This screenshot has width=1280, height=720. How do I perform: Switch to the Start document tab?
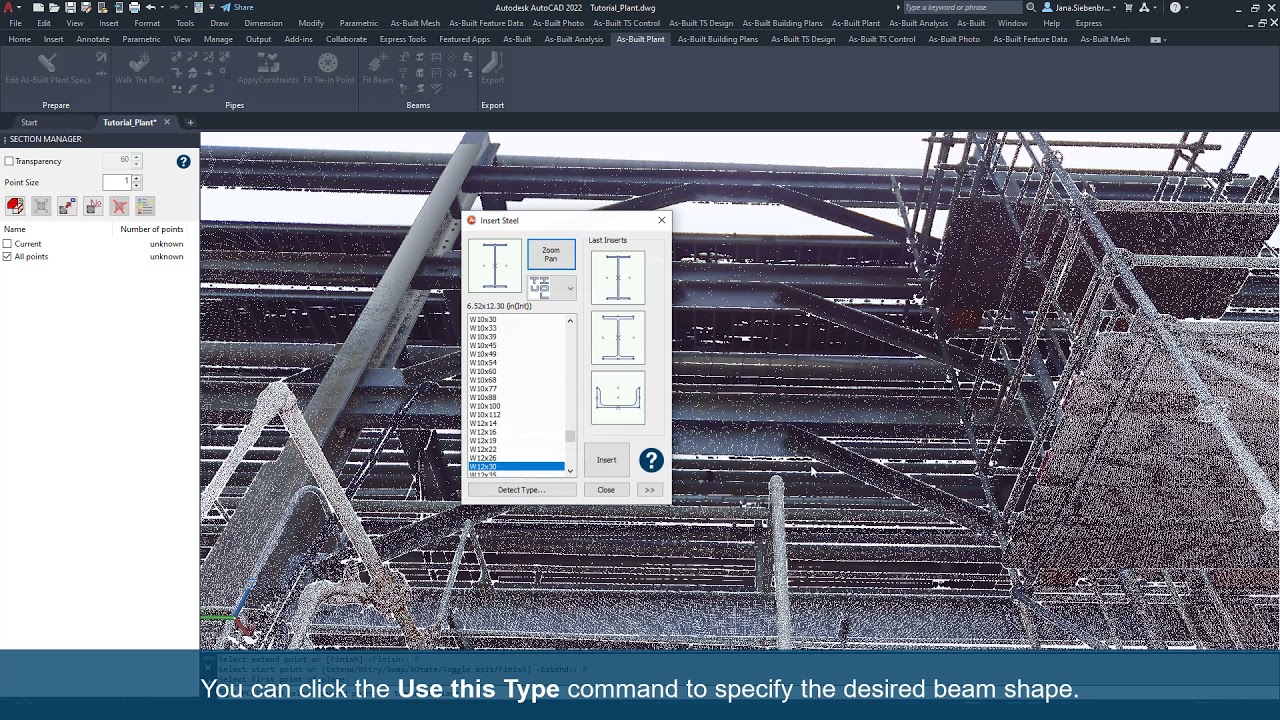click(29, 122)
